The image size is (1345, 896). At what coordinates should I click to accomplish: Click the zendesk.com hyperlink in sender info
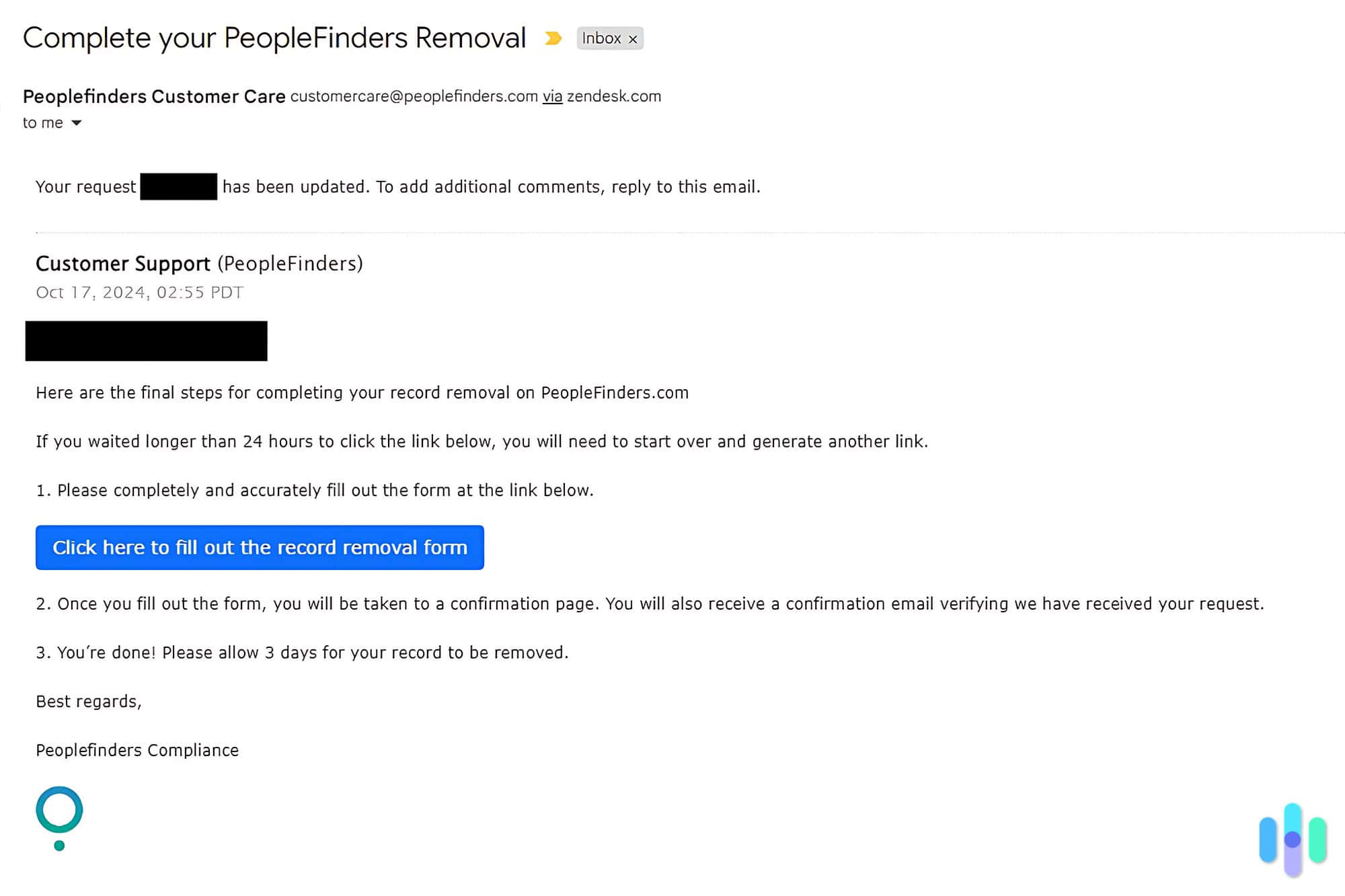point(613,96)
